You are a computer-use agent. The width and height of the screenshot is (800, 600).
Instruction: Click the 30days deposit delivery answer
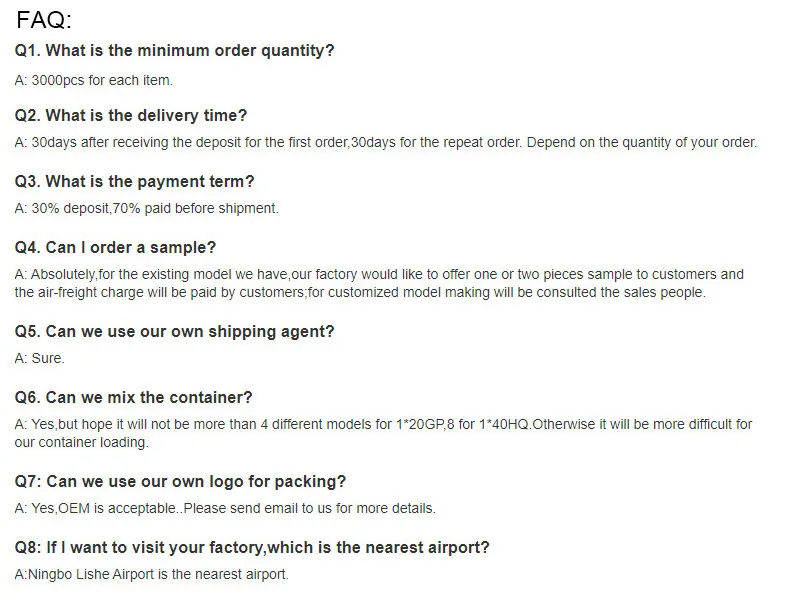(x=385, y=142)
